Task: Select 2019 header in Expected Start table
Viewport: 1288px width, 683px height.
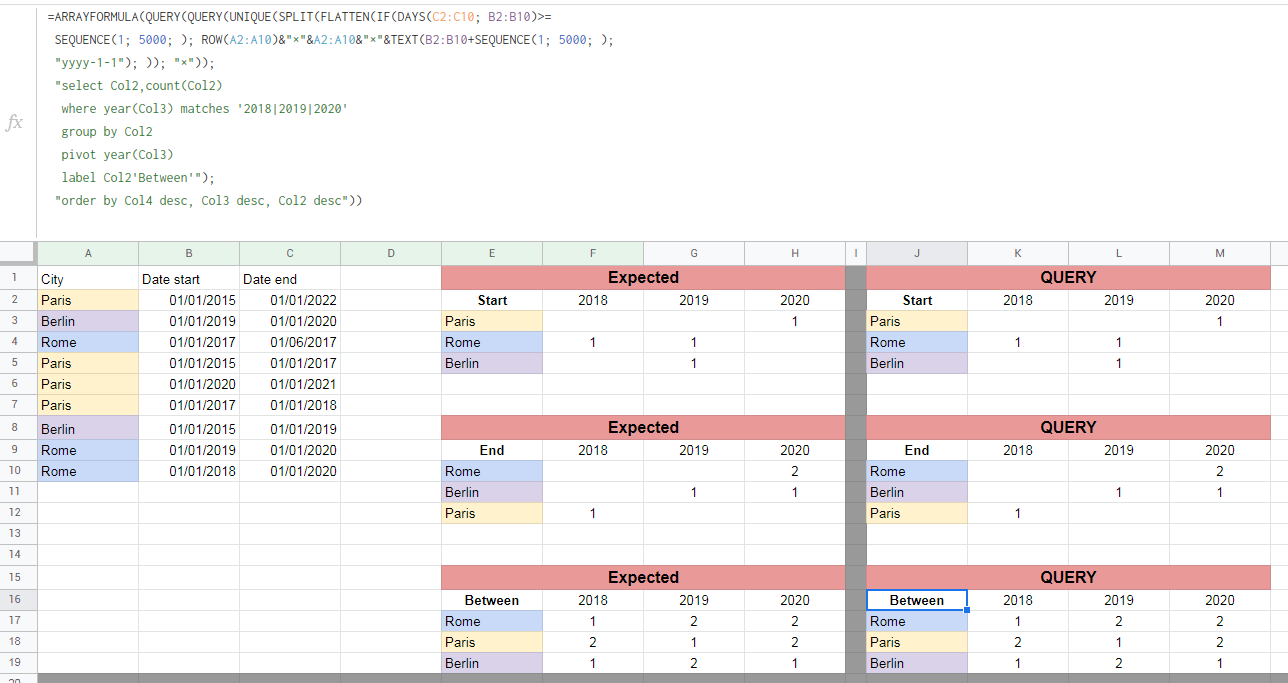Action: (694, 300)
